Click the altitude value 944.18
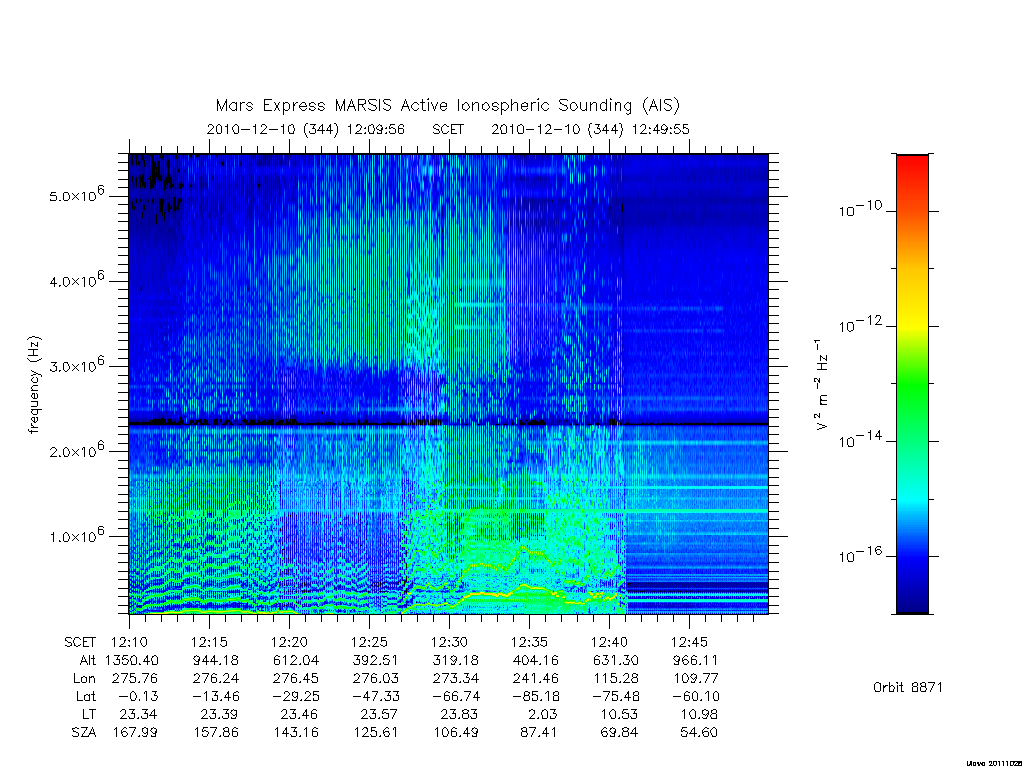Screen dimensions: 1024x768 pos(216,660)
